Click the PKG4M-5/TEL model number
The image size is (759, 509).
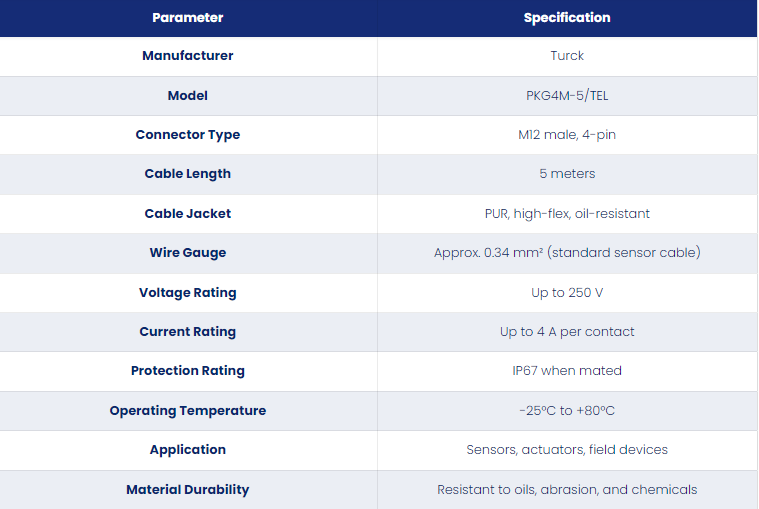click(567, 95)
